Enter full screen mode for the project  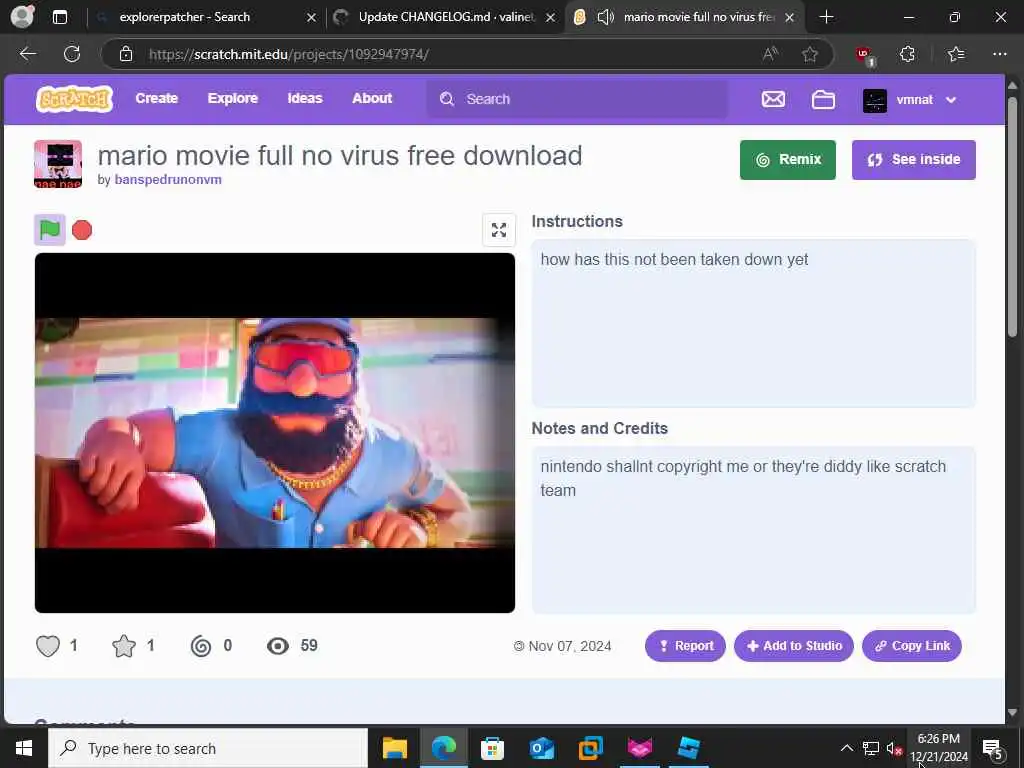(499, 230)
